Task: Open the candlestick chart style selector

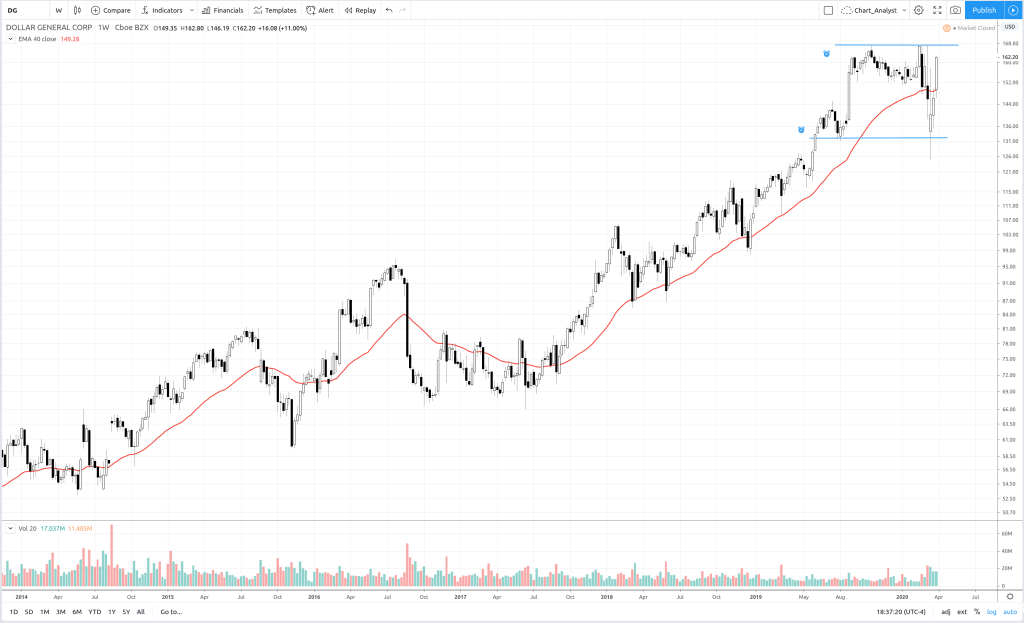Action: pyautogui.click(x=77, y=10)
